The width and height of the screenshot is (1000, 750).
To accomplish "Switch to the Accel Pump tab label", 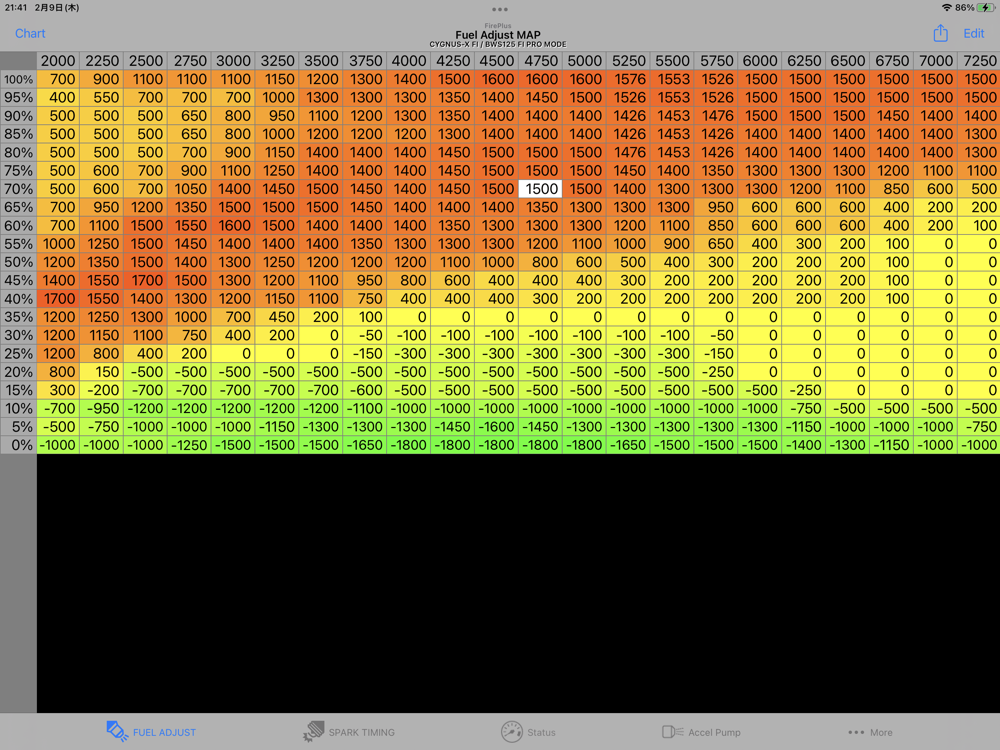I will tap(714, 732).
